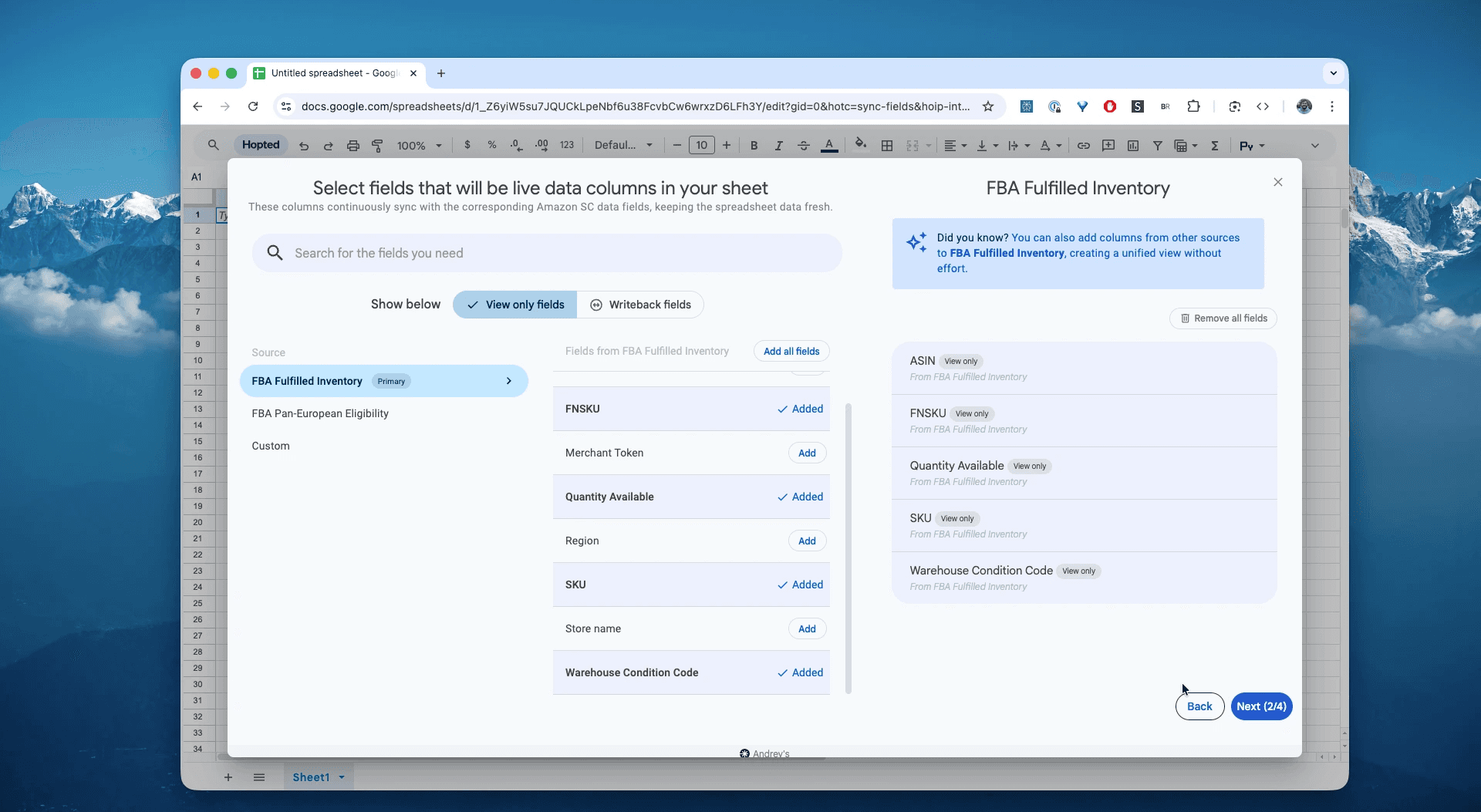The image size is (1481, 812).
Task: Toggle strikethrough formatting
Action: [x=803, y=146]
